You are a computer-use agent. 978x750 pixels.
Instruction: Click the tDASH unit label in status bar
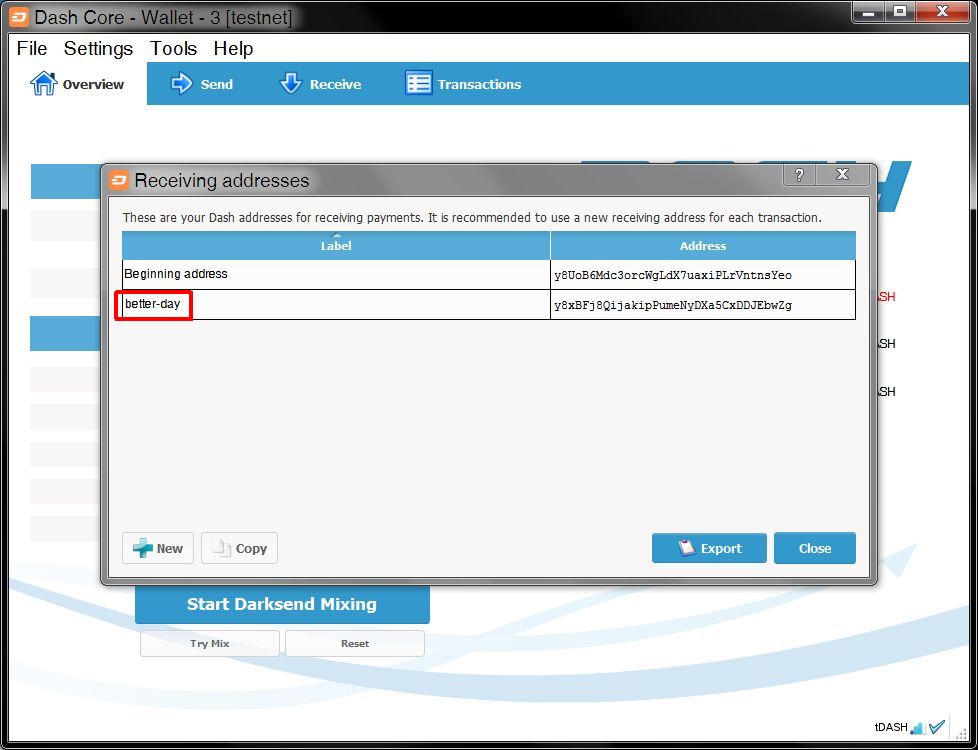[891, 727]
